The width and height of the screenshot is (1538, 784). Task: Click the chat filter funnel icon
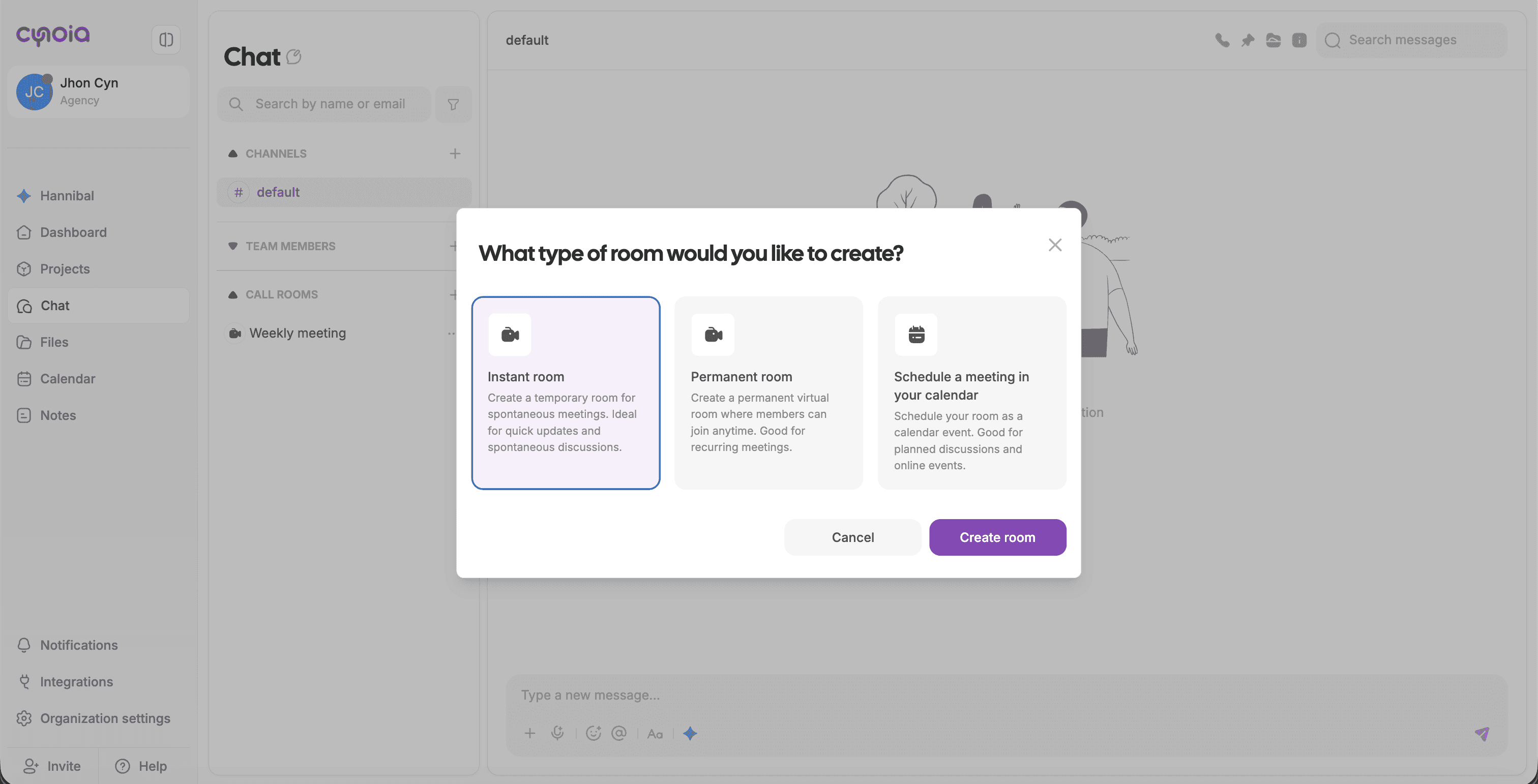[453, 104]
